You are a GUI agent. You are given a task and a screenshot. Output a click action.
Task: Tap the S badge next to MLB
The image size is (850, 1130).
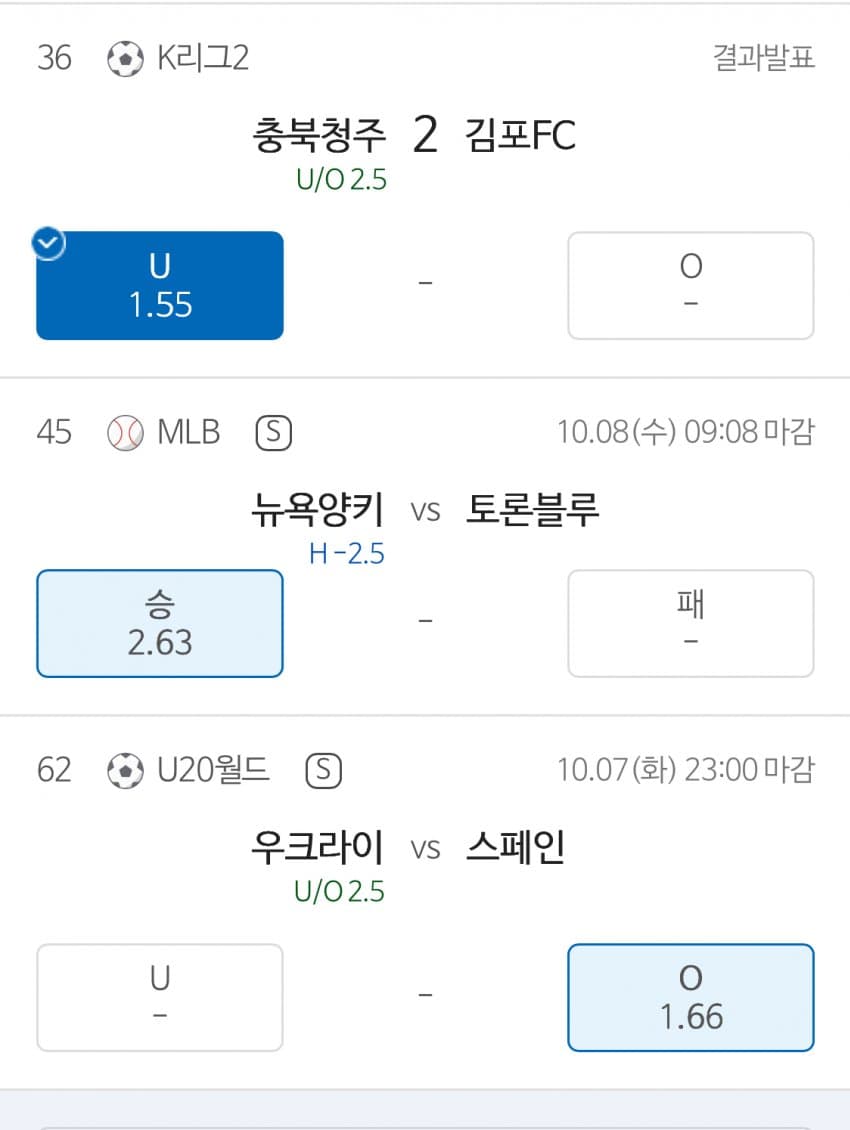click(273, 433)
